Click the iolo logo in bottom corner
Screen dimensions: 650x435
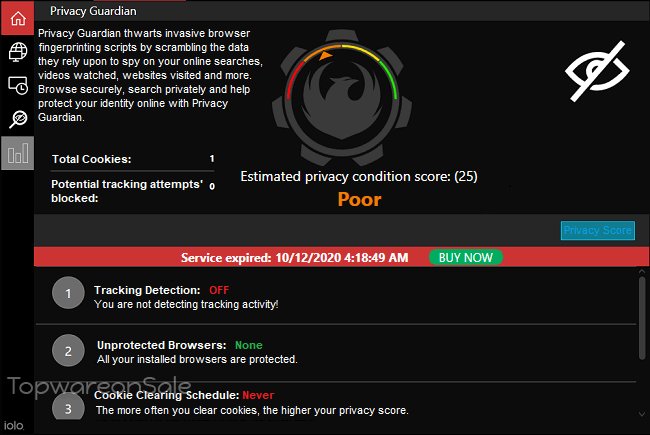[x=14, y=425]
